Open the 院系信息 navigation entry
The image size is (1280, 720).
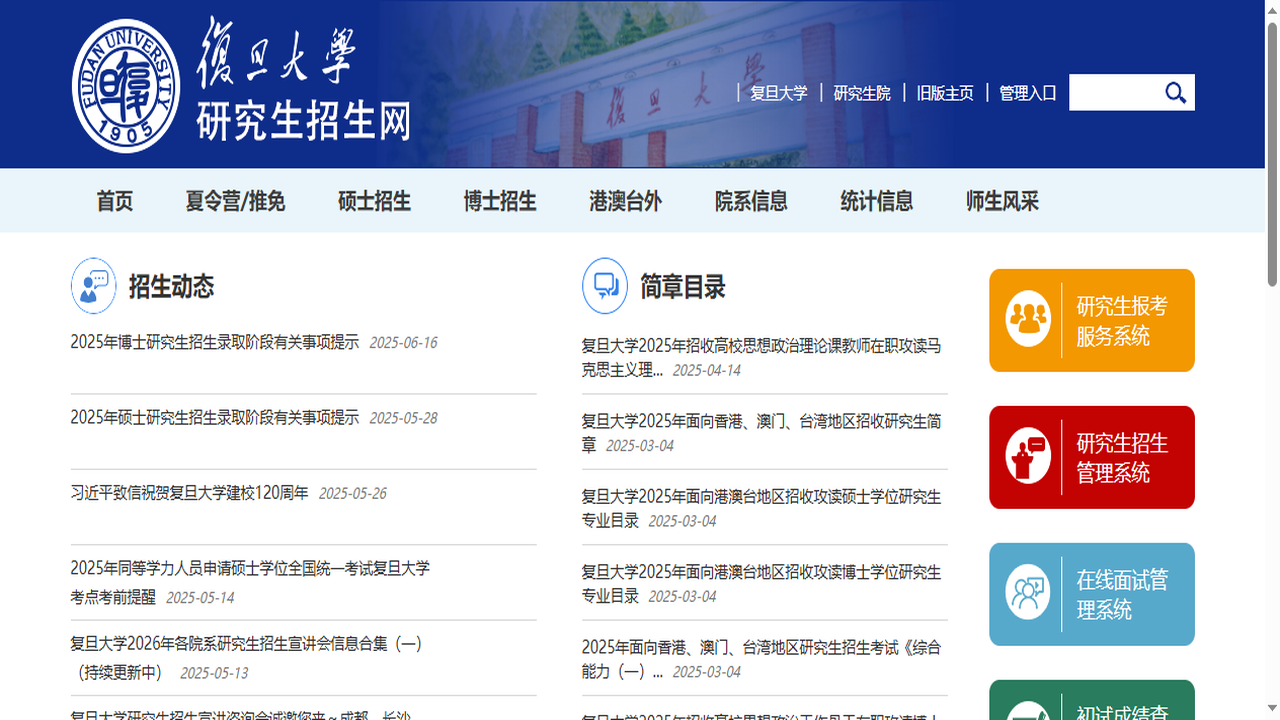tap(751, 201)
